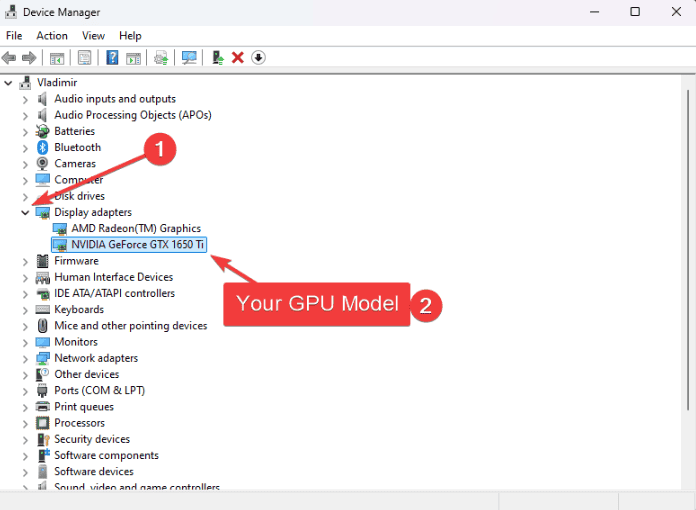Viewport: 696px width, 510px height.
Task: Click Scan for hardware changes monitor icon
Action: point(189,58)
